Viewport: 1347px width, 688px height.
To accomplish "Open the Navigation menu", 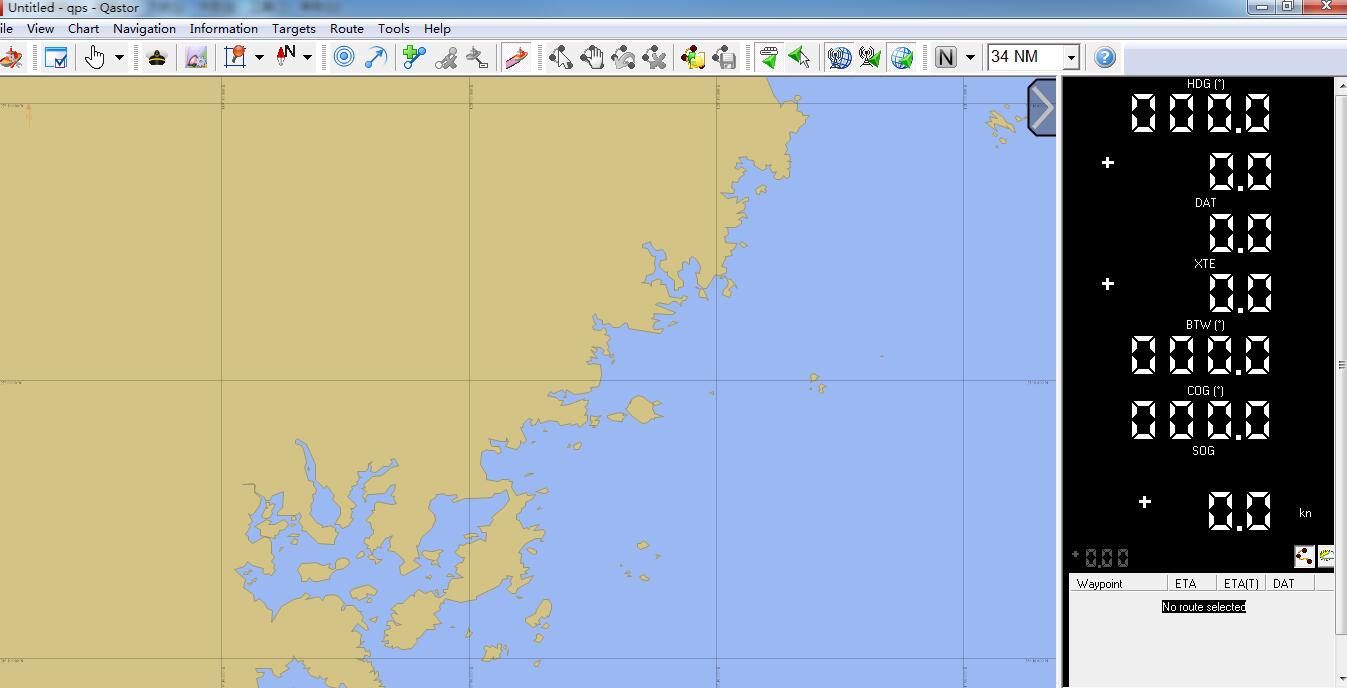I will [144, 28].
